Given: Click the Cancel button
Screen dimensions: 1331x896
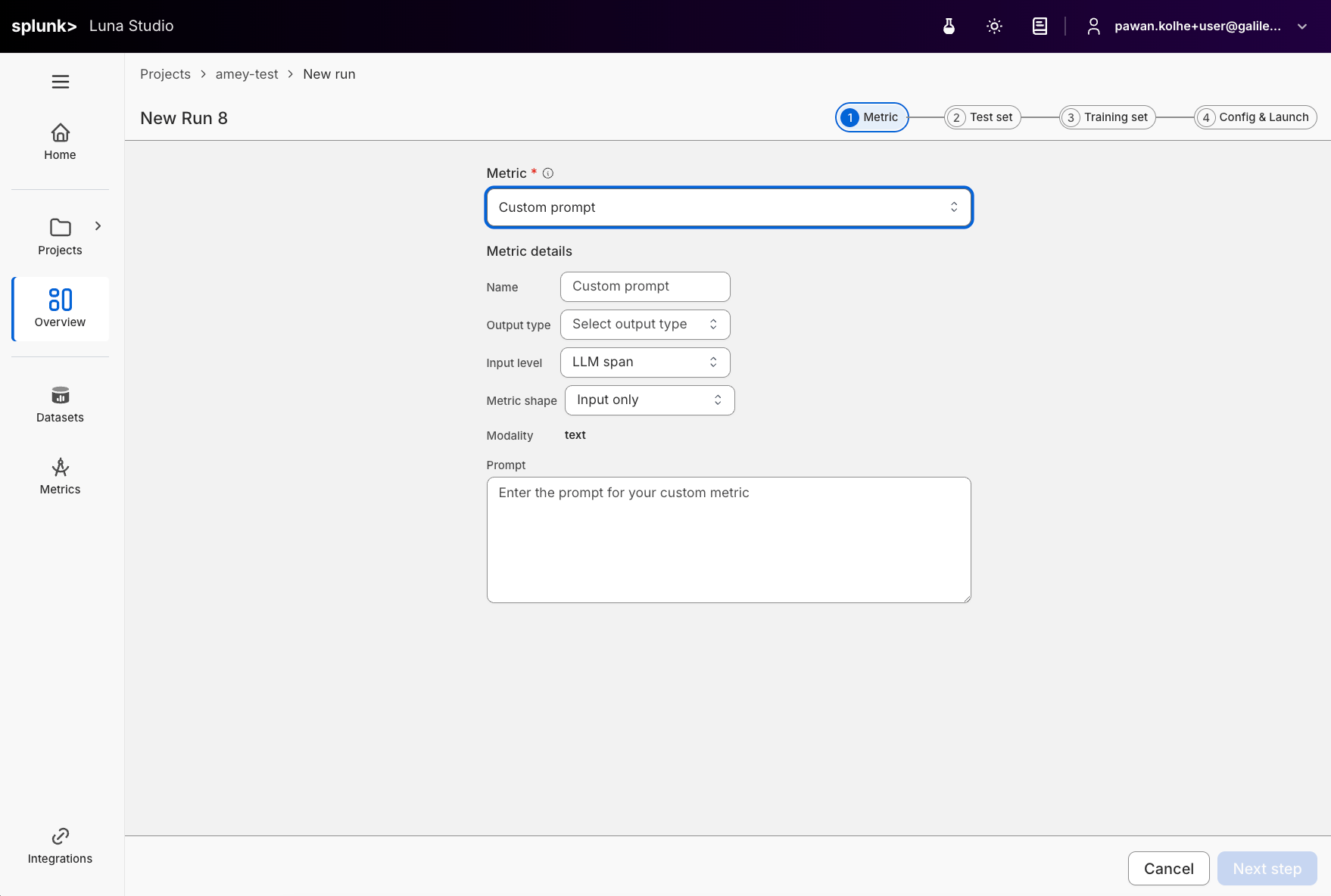Looking at the screenshot, I should pos(1168,869).
